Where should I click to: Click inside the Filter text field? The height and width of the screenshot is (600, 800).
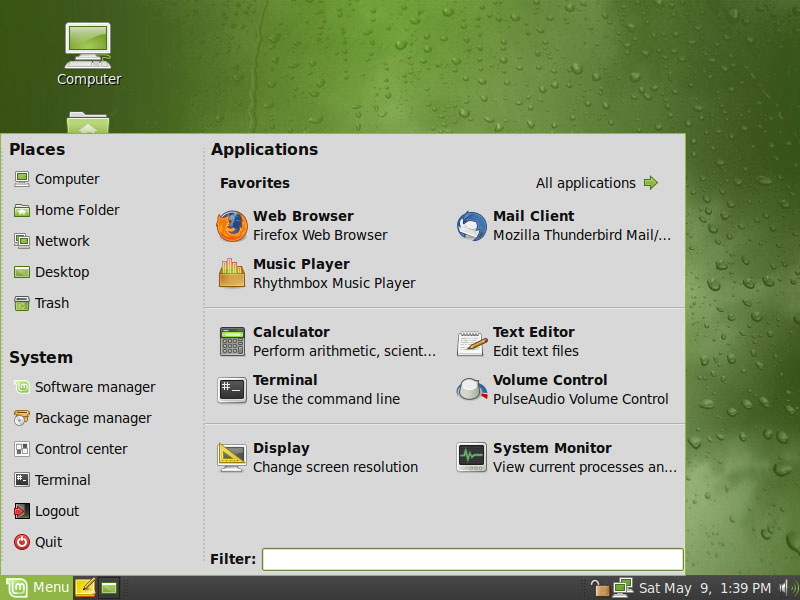pyautogui.click(x=472, y=559)
